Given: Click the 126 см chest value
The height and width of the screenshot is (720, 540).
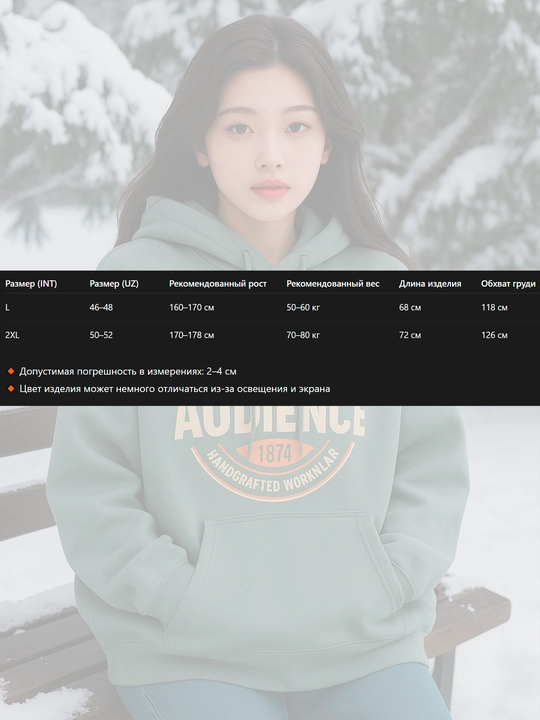Looking at the screenshot, I should 494,335.
